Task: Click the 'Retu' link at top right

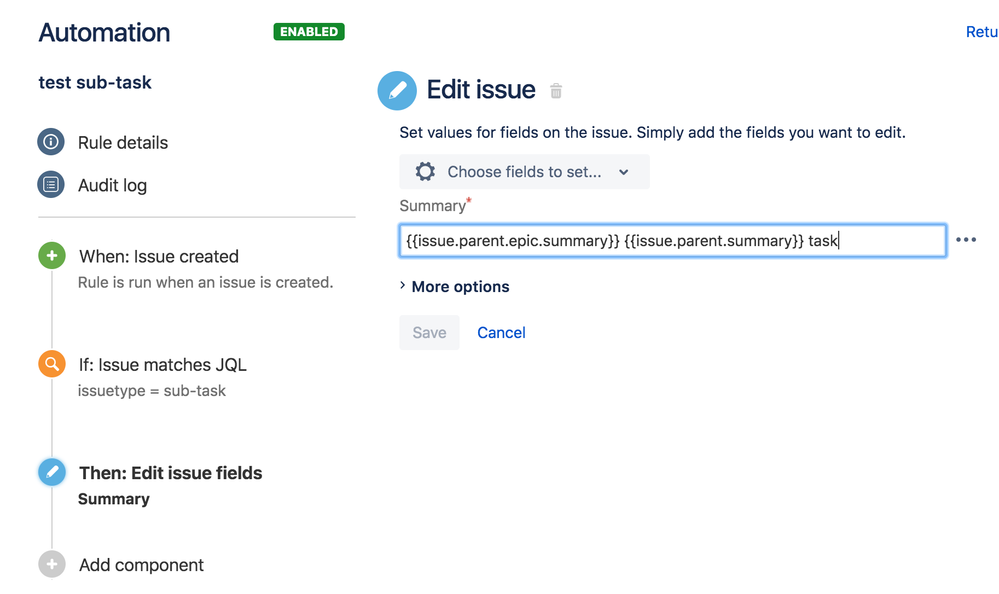Action: pos(980,31)
